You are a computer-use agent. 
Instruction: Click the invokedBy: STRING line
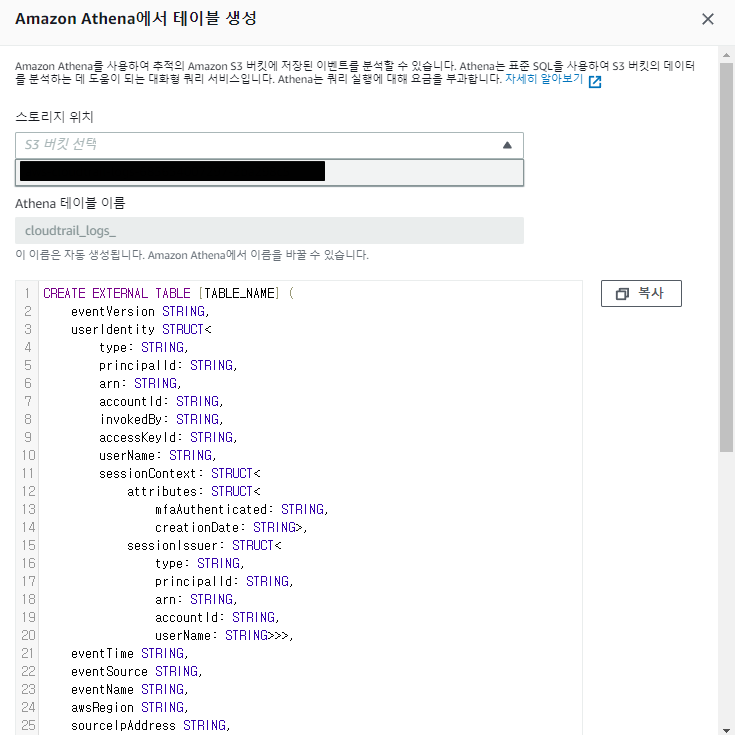coord(161,420)
